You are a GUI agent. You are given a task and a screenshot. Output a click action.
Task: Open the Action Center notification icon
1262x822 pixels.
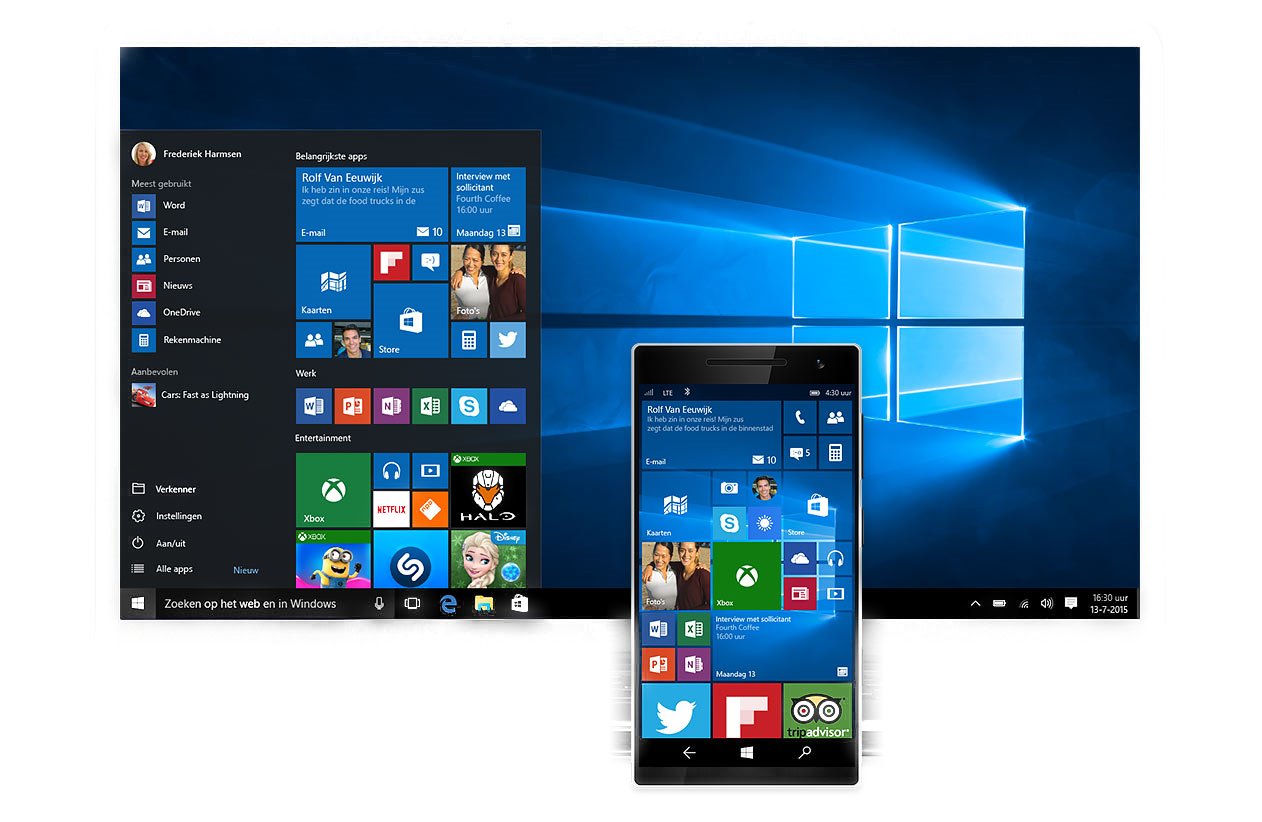pyautogui.click(x=1071, y=604)
